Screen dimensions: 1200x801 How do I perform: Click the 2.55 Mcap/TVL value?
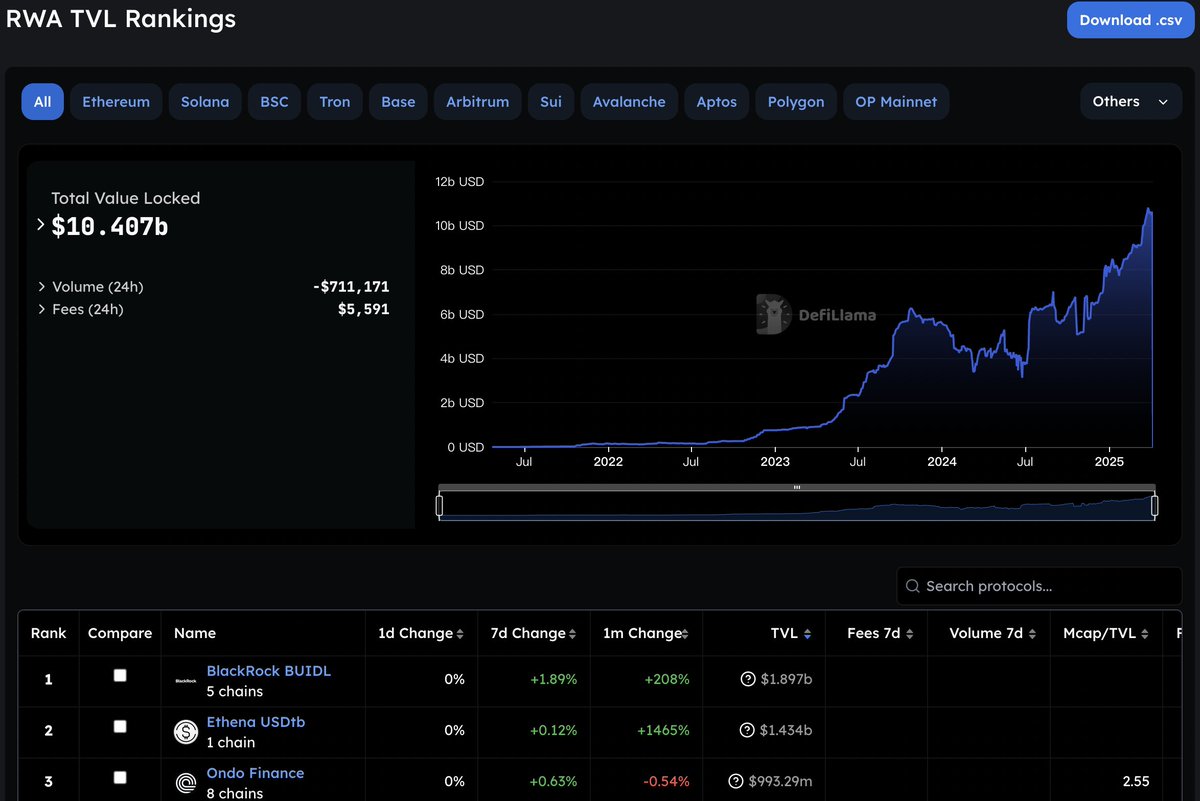pos(1135,782)
